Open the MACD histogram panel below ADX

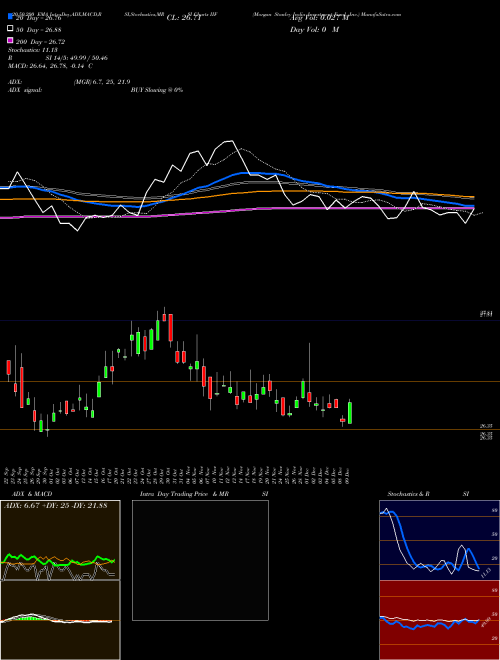click(x=60, y=620)
